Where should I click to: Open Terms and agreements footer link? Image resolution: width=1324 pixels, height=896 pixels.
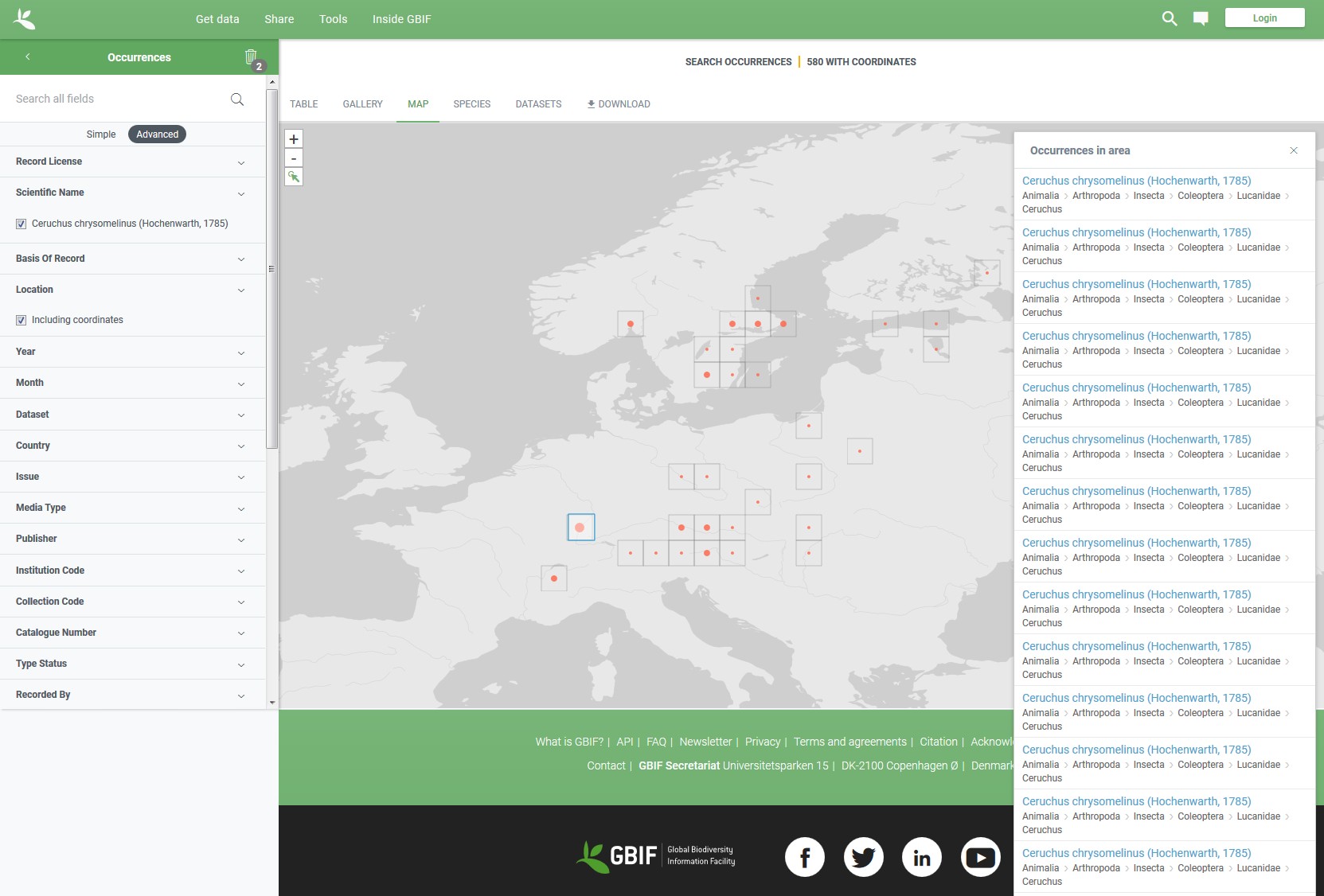tap(850, 742)
